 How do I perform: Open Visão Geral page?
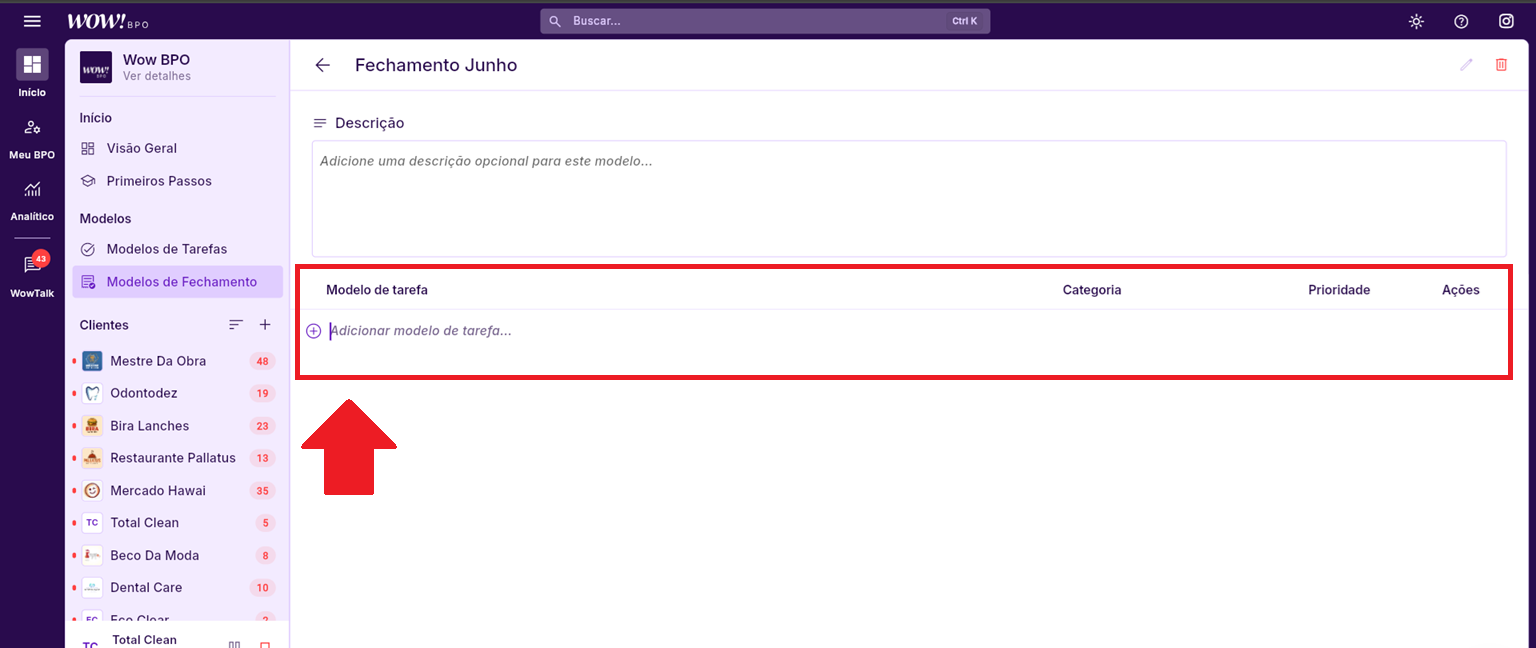point(141,148)
